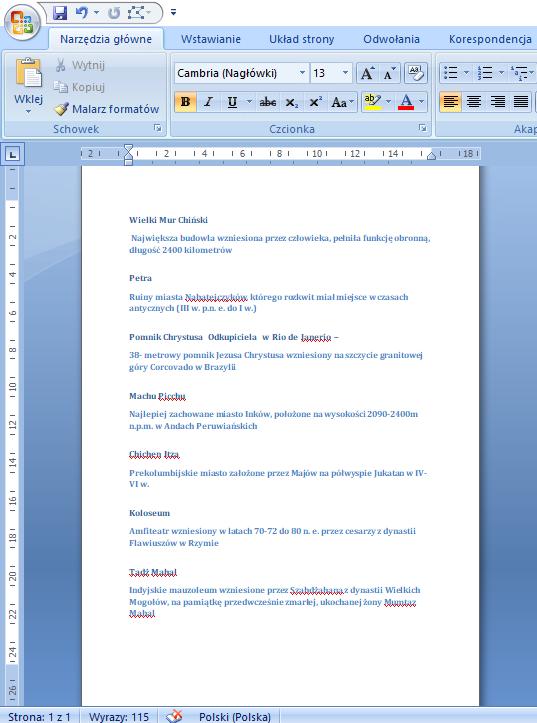This screenshot has height=723, width=537.
Task: Increase font size with Grow Font icon
Action: (x=367, y=73)
